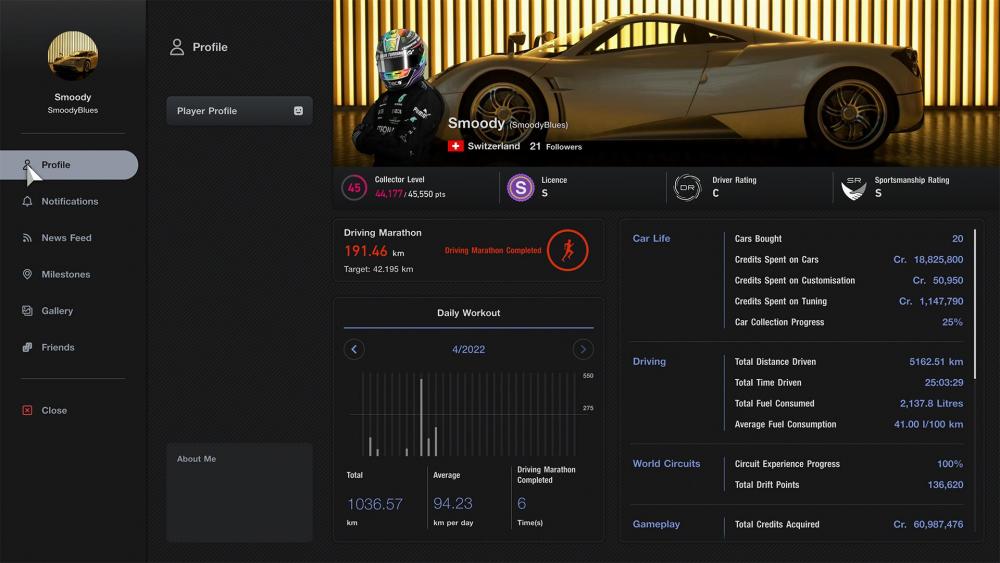Click the News Feed RSS icon
This screenshot has width=1000, height=563.
pos(27,238)
